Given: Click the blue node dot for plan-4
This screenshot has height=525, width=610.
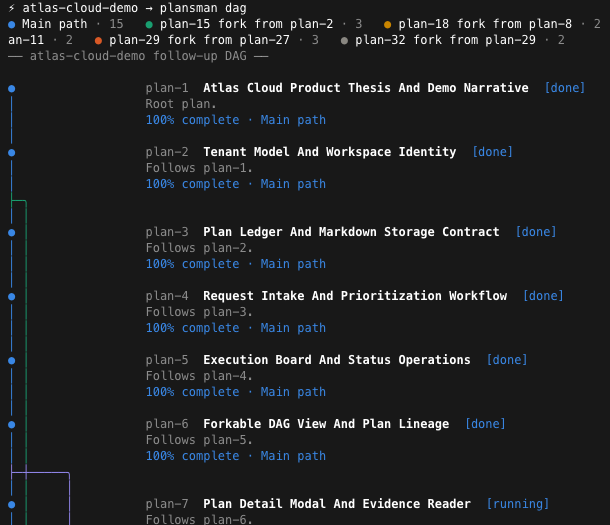Looking at the screenshot, I should point(12,297).
